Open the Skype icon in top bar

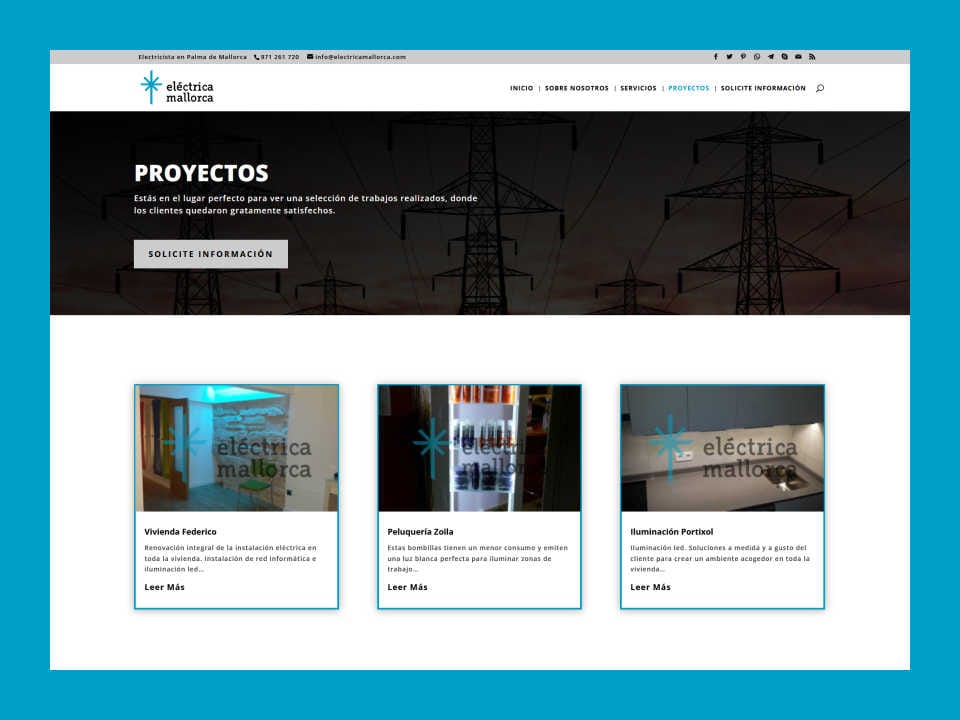pos(785,57)
